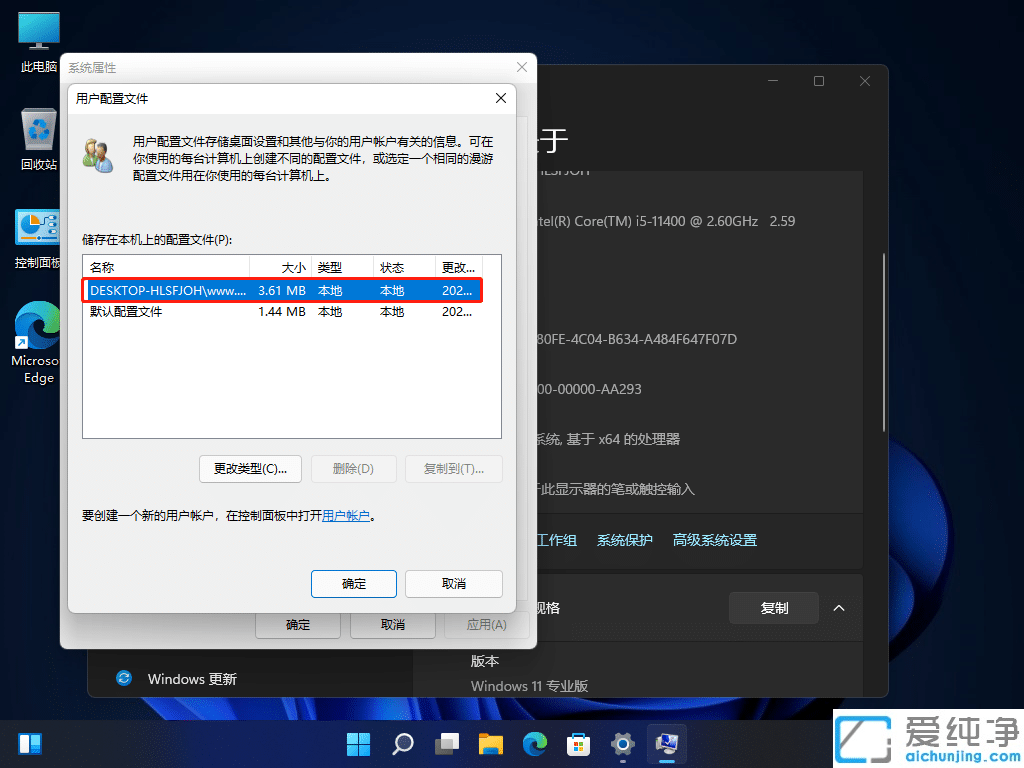The height and width of the screenshot is (768, 1024).
Task: Click the Start button on the taskbar
Action: (358, 743)
